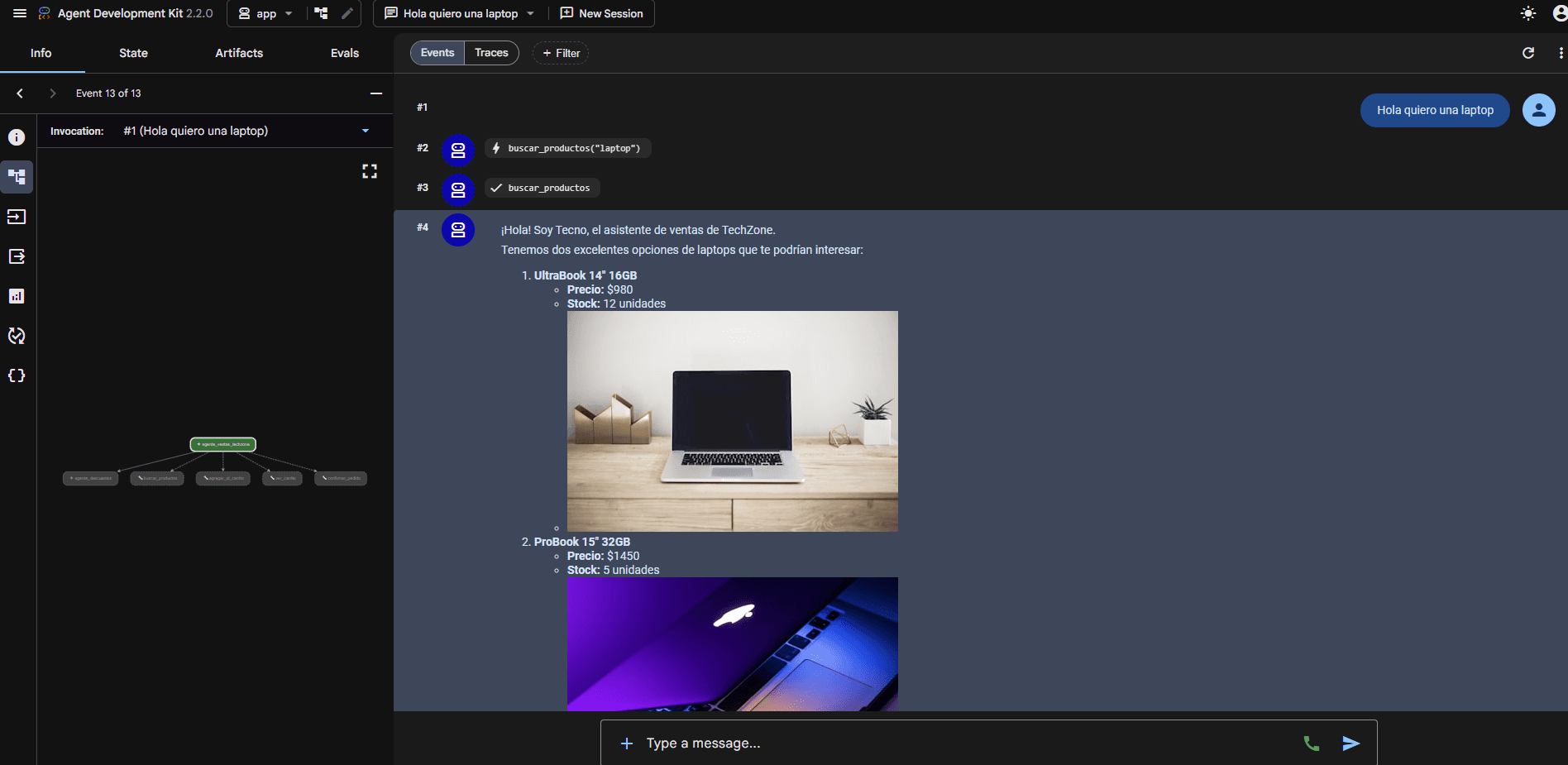This screenshot has width=1568, height=765.
Task: Click the Agent Development Kit logo title
Action: click(x=125, y=13)
